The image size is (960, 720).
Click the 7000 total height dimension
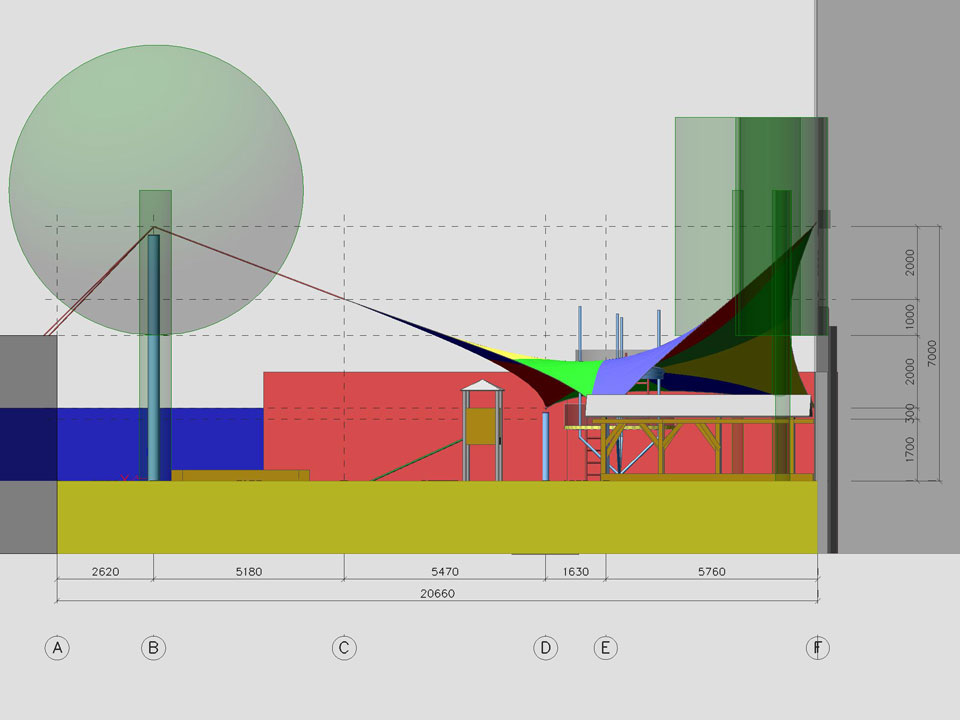tap(931, 353)
